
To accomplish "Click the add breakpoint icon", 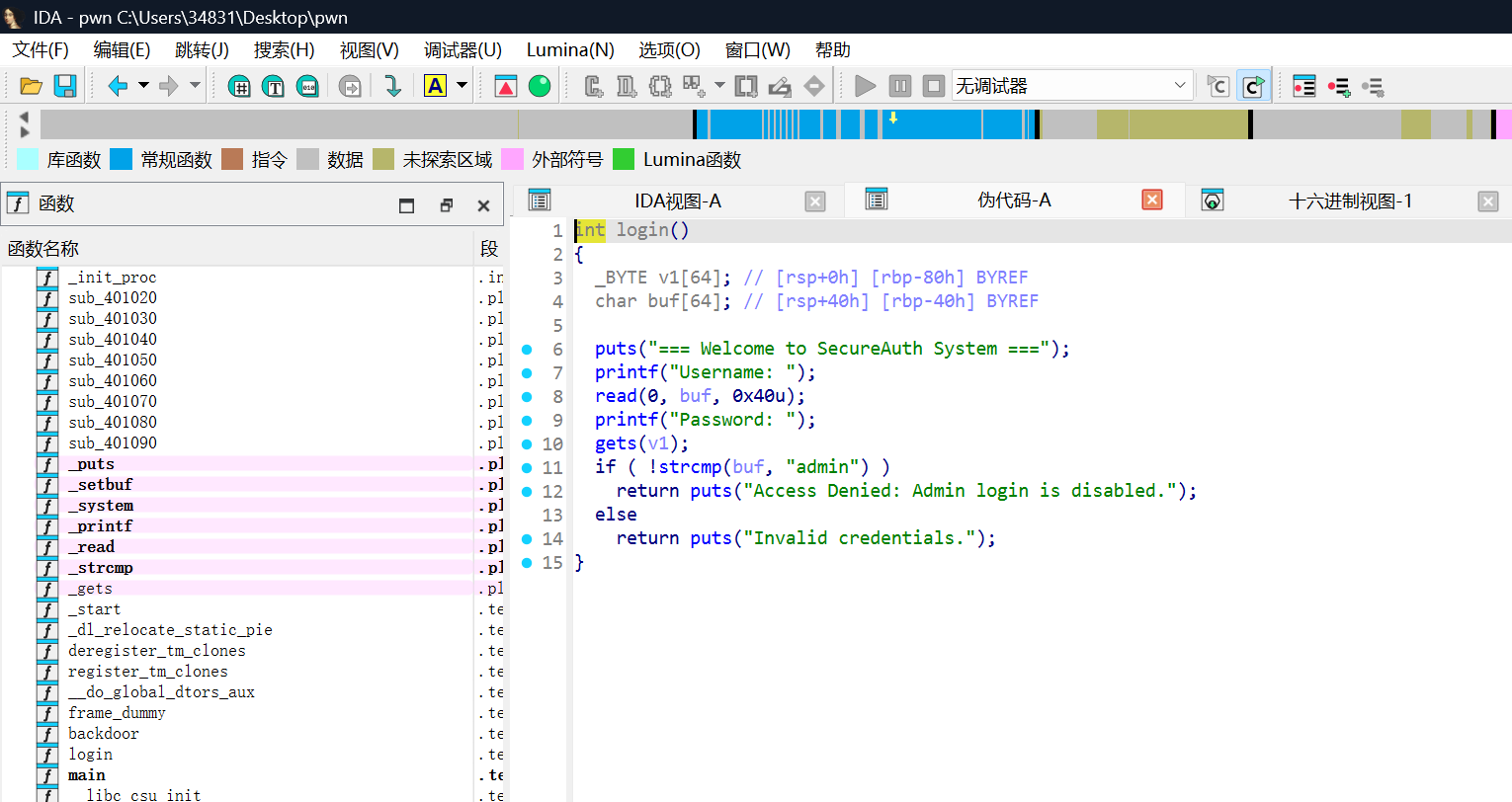I will (1339, 86).
